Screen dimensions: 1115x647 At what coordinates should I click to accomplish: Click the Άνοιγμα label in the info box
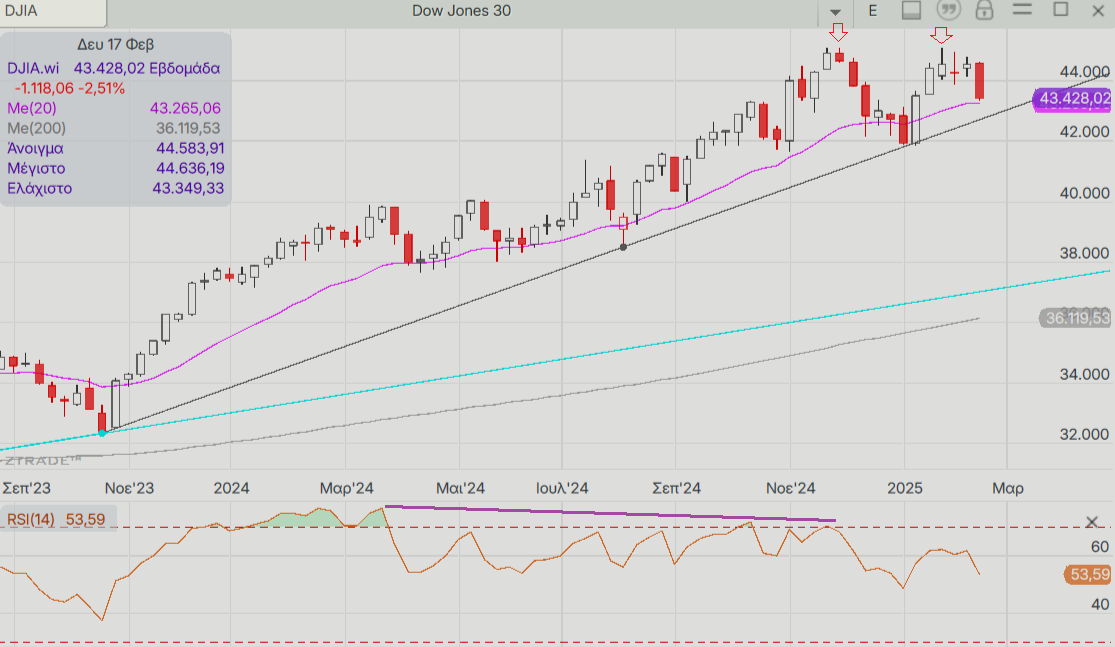pos(36,149)
